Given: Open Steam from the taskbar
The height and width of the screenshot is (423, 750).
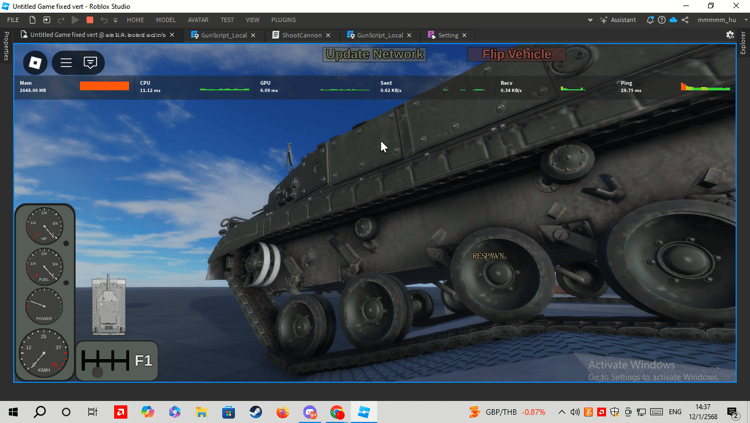Looking at the screenshot, I should pyautogui.click(x=255, y=412).
